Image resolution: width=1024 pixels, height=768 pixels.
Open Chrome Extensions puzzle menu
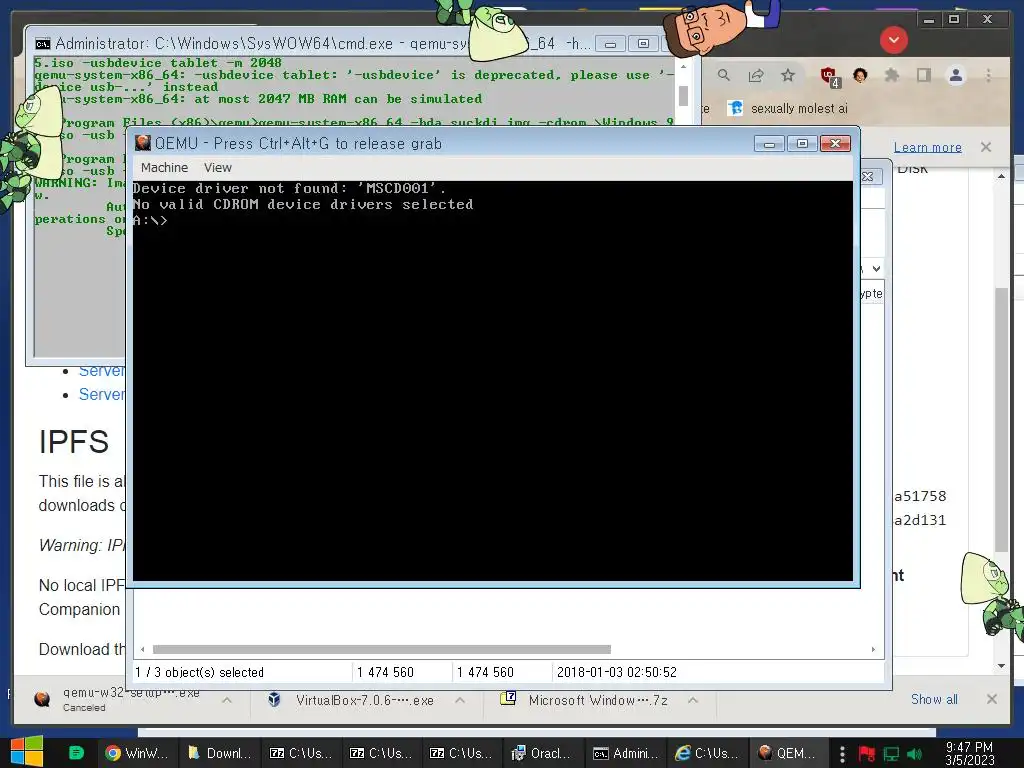(x=891, y=75)
